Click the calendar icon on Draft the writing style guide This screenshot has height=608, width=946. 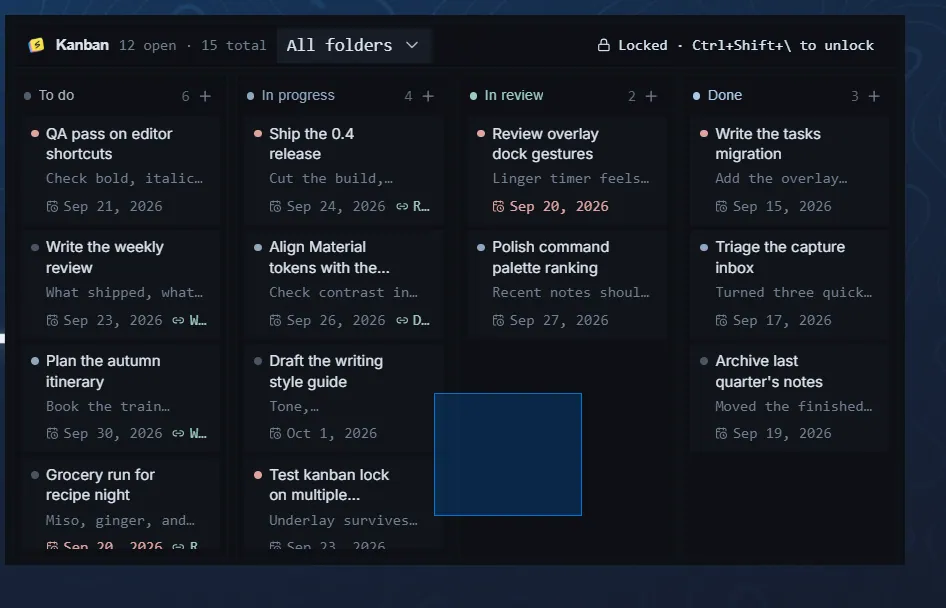click(275, 433)
